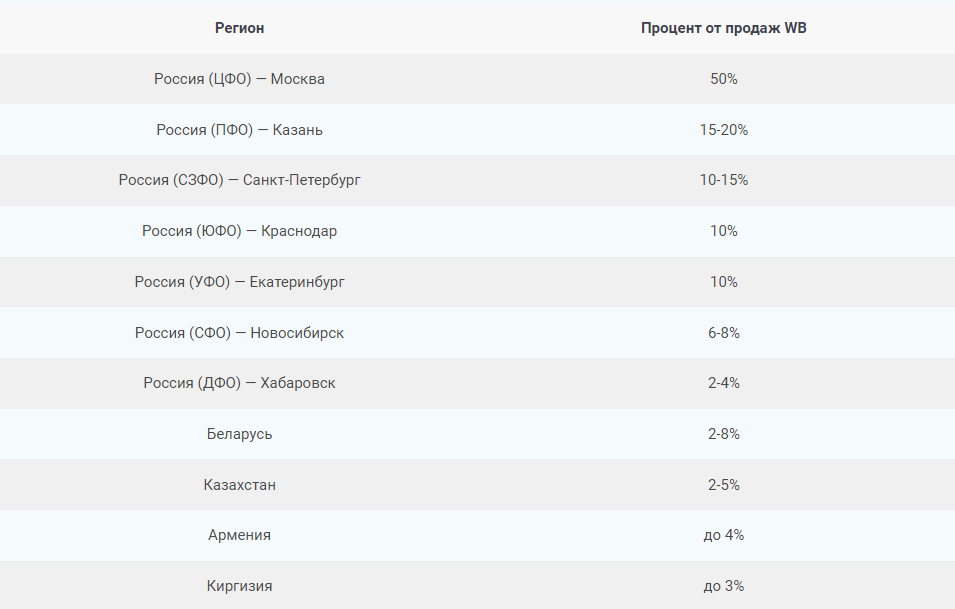Click the '6-8%' percentage value
The width and height of the screenshot is (955, 609).
pos(724,333)
